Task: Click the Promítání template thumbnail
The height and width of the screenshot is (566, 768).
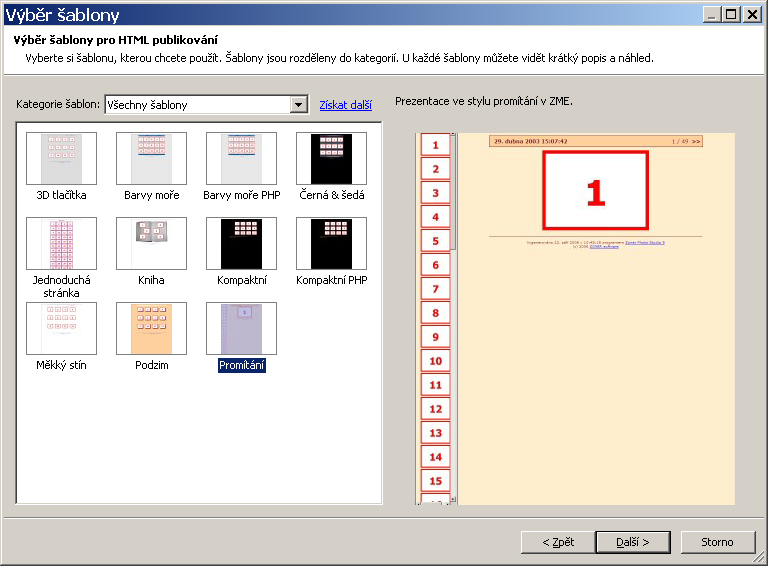Action: tap(241, 329)
